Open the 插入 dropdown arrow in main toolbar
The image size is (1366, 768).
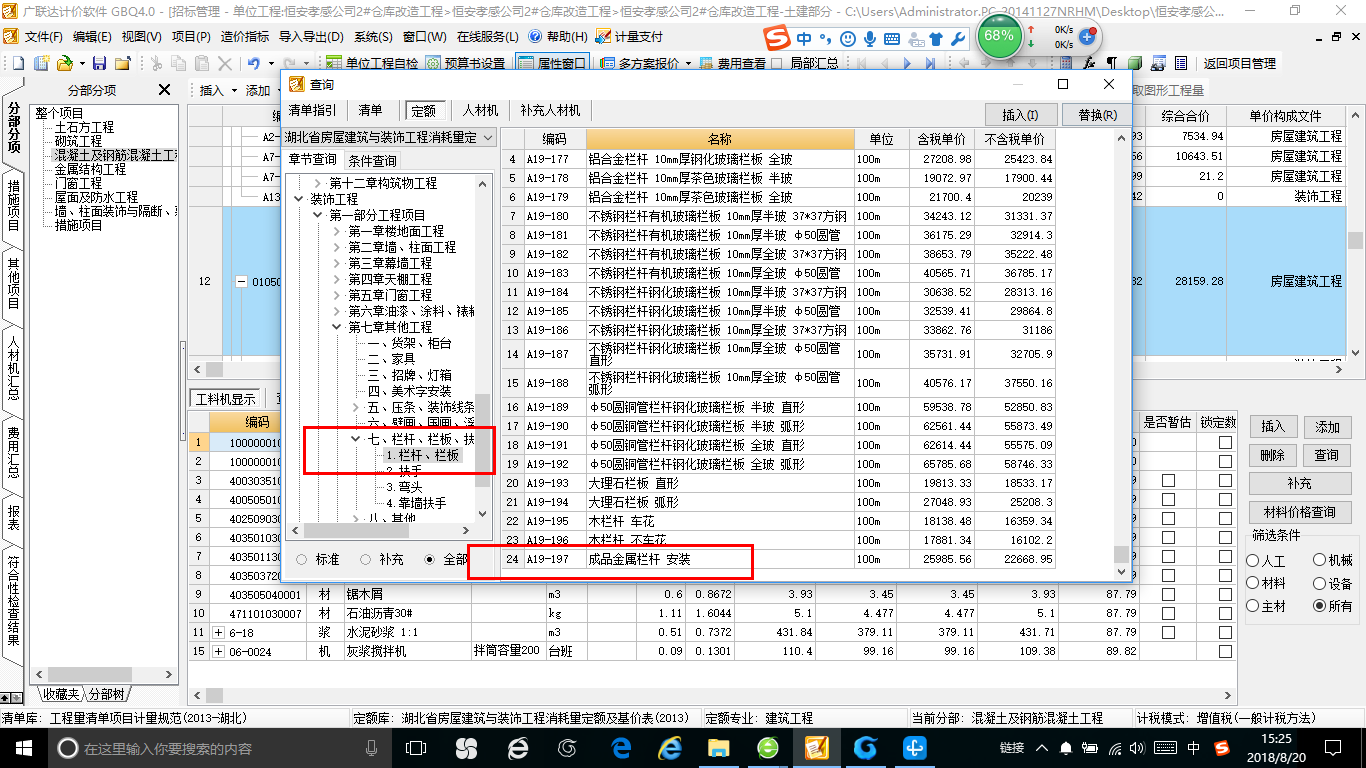tap(235, 90)
